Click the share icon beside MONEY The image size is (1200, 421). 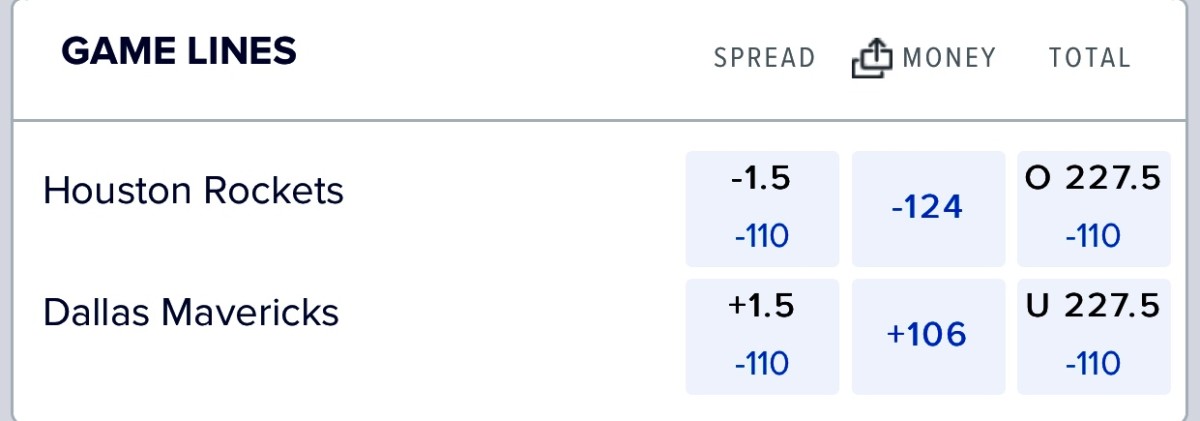871,60
